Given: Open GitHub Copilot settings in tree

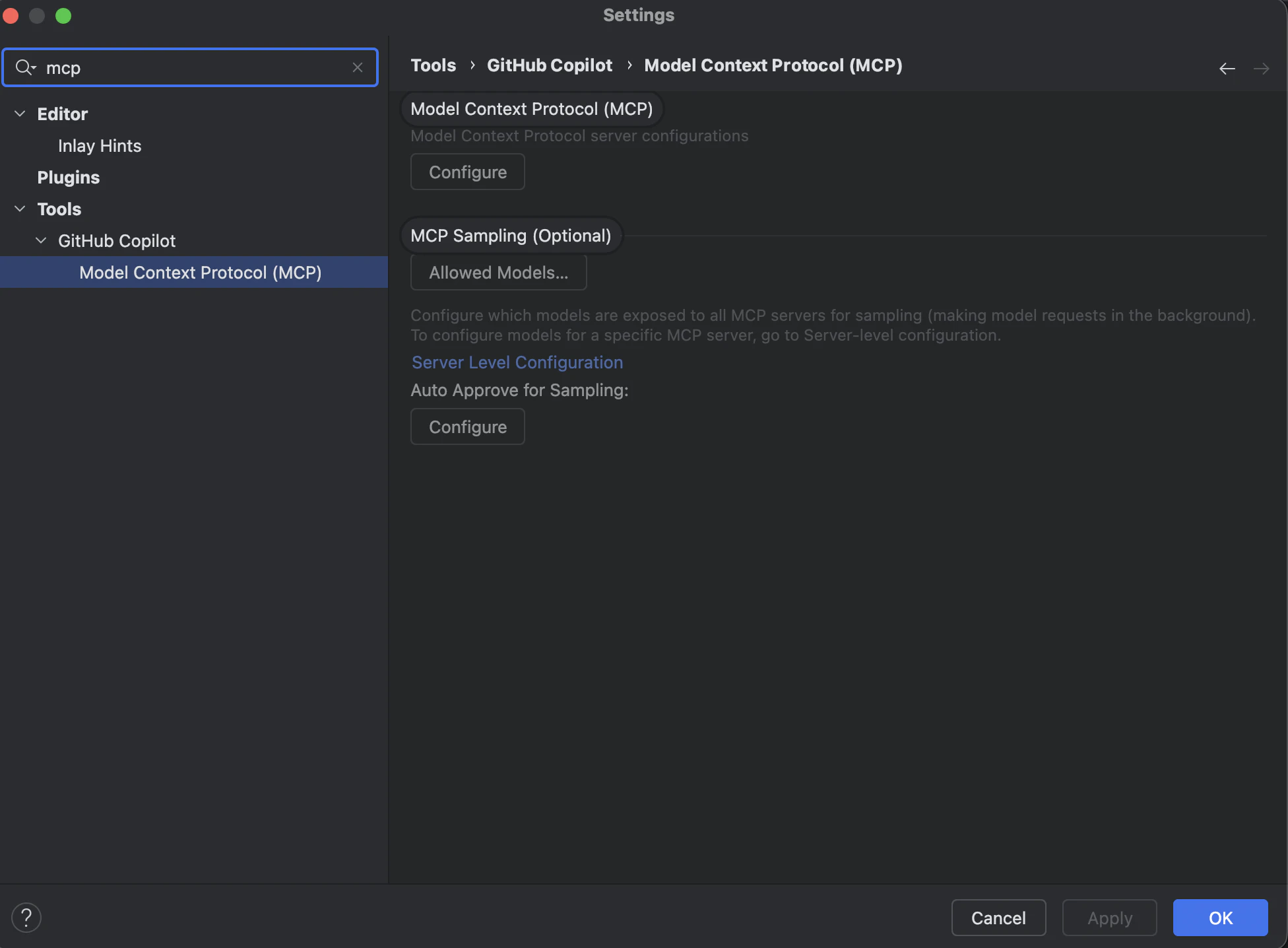Looking at the screenshot, I should 117,240.
